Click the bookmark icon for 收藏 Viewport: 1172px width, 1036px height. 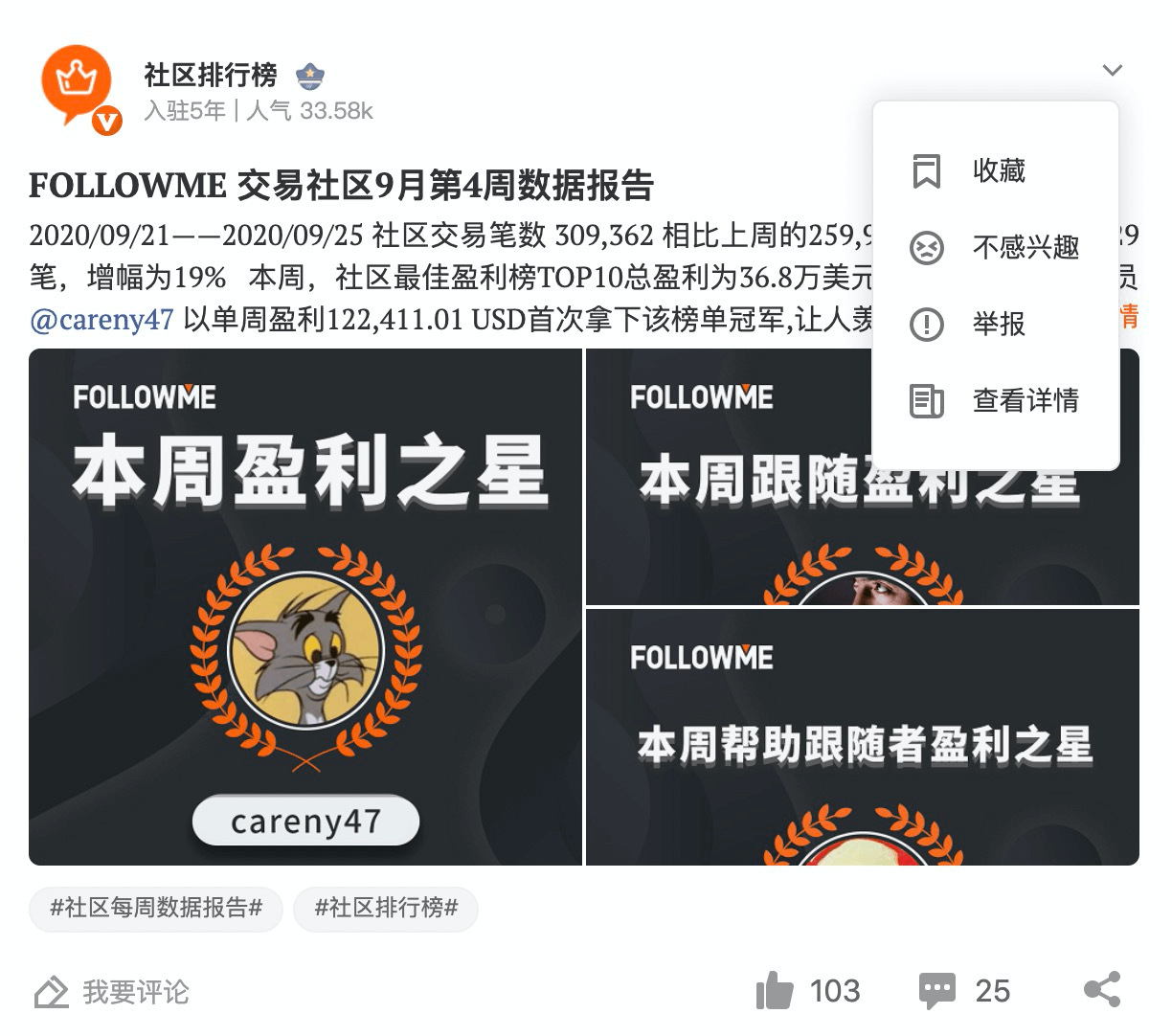(926, 170)
